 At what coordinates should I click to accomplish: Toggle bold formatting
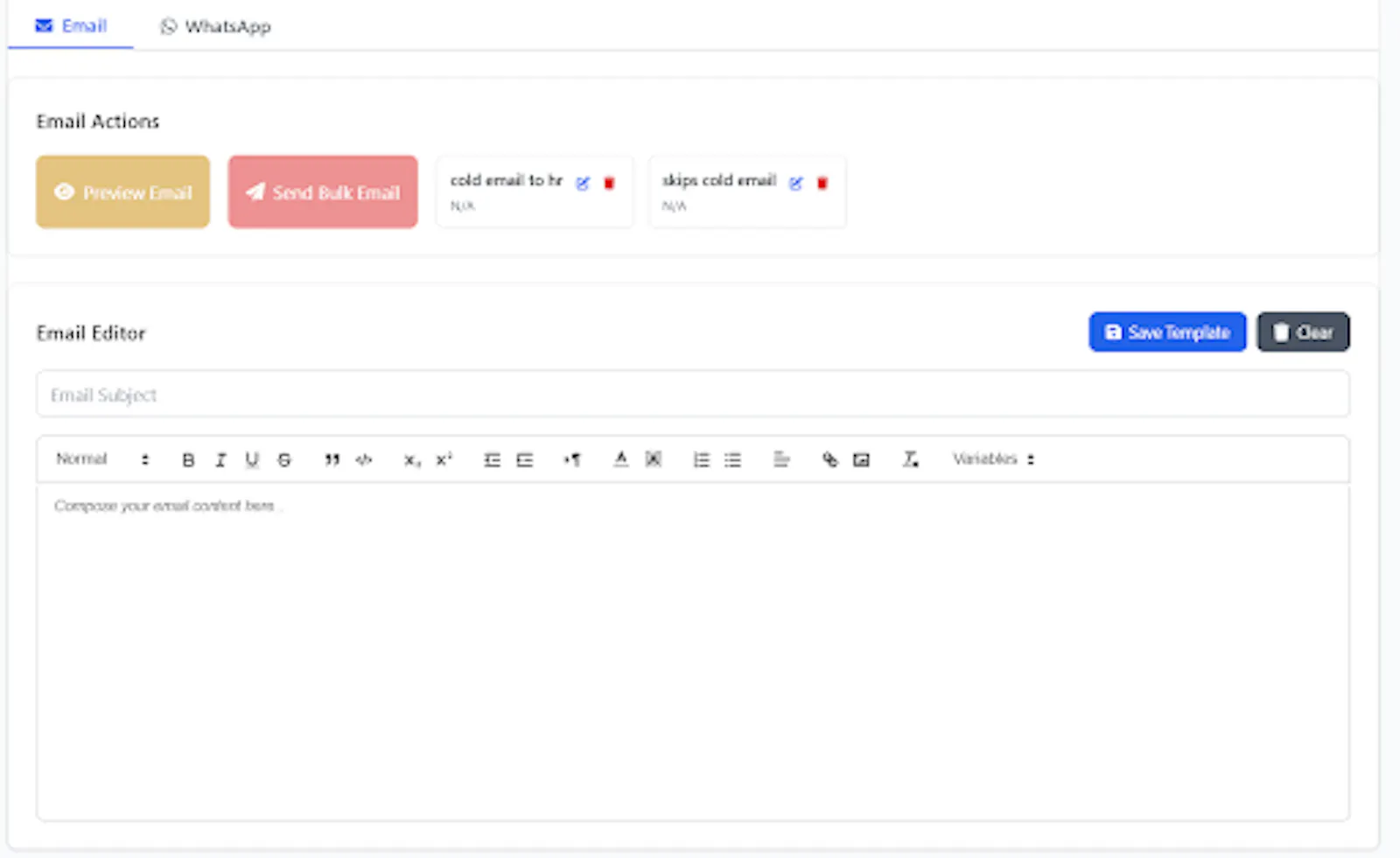click(x=188, y=460)
